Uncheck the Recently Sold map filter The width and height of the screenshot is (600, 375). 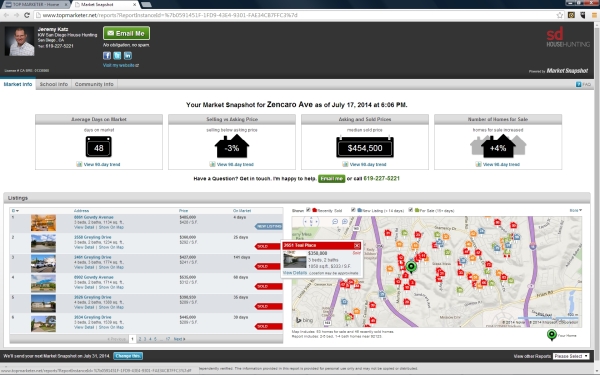point(308,210)
